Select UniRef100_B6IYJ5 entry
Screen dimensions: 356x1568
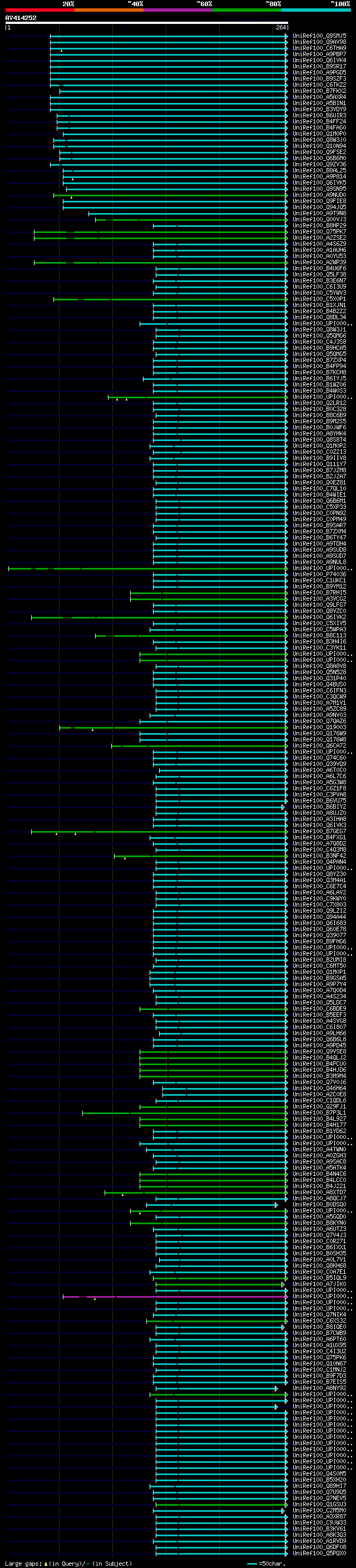(x=319, y=379)
